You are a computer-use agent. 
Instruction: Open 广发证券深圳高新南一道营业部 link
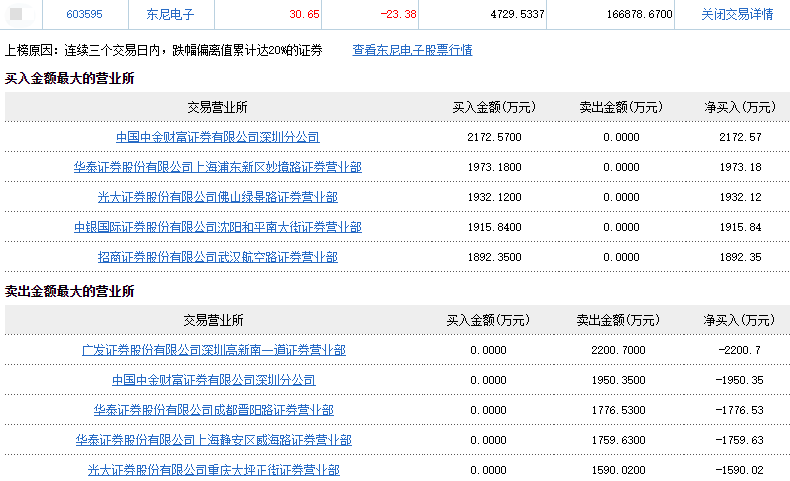pyautogui.click(x=213, y=350)
